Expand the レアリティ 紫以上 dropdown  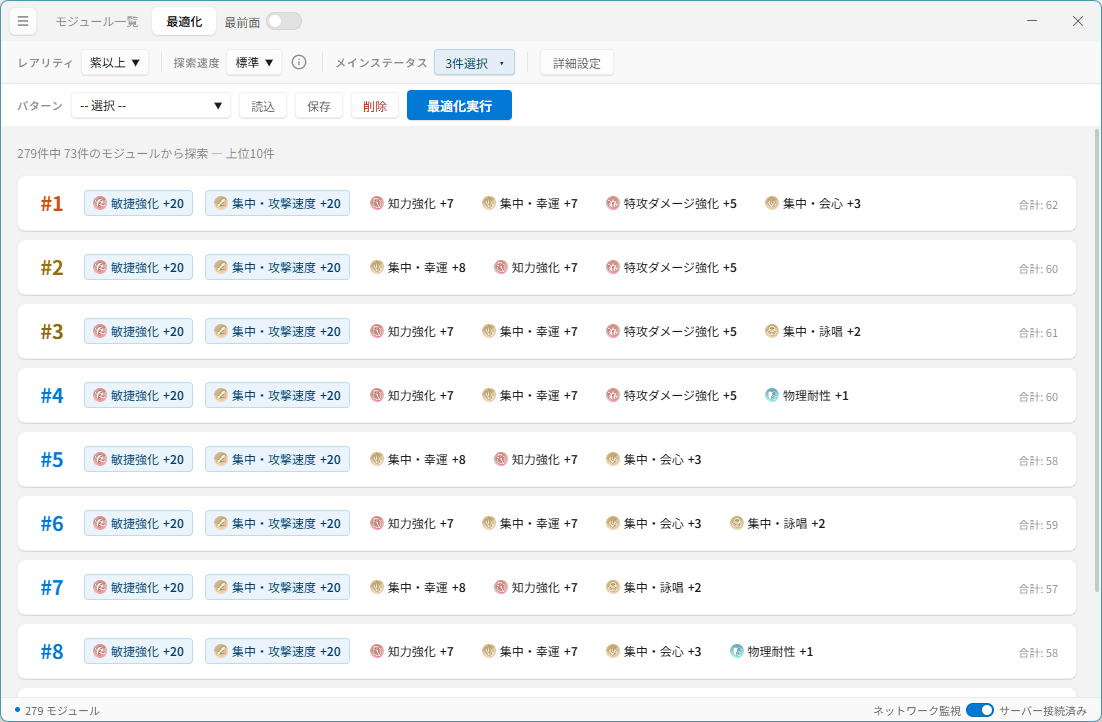[x=115, y=63]
